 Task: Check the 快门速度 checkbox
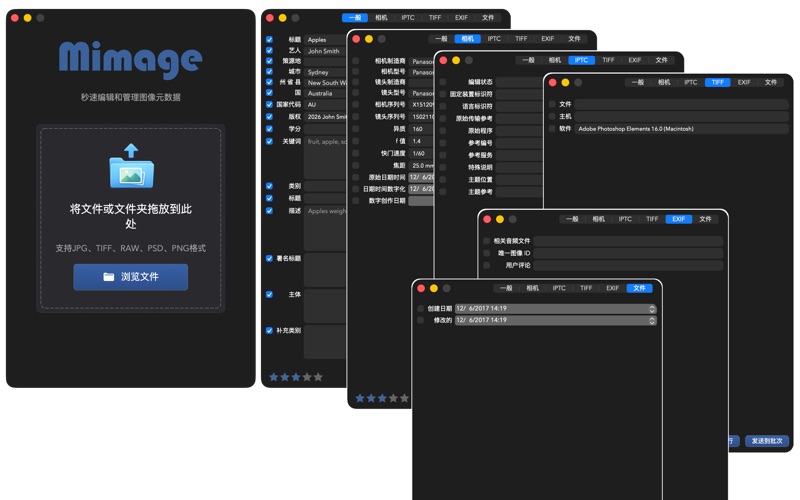pos(356,153)
